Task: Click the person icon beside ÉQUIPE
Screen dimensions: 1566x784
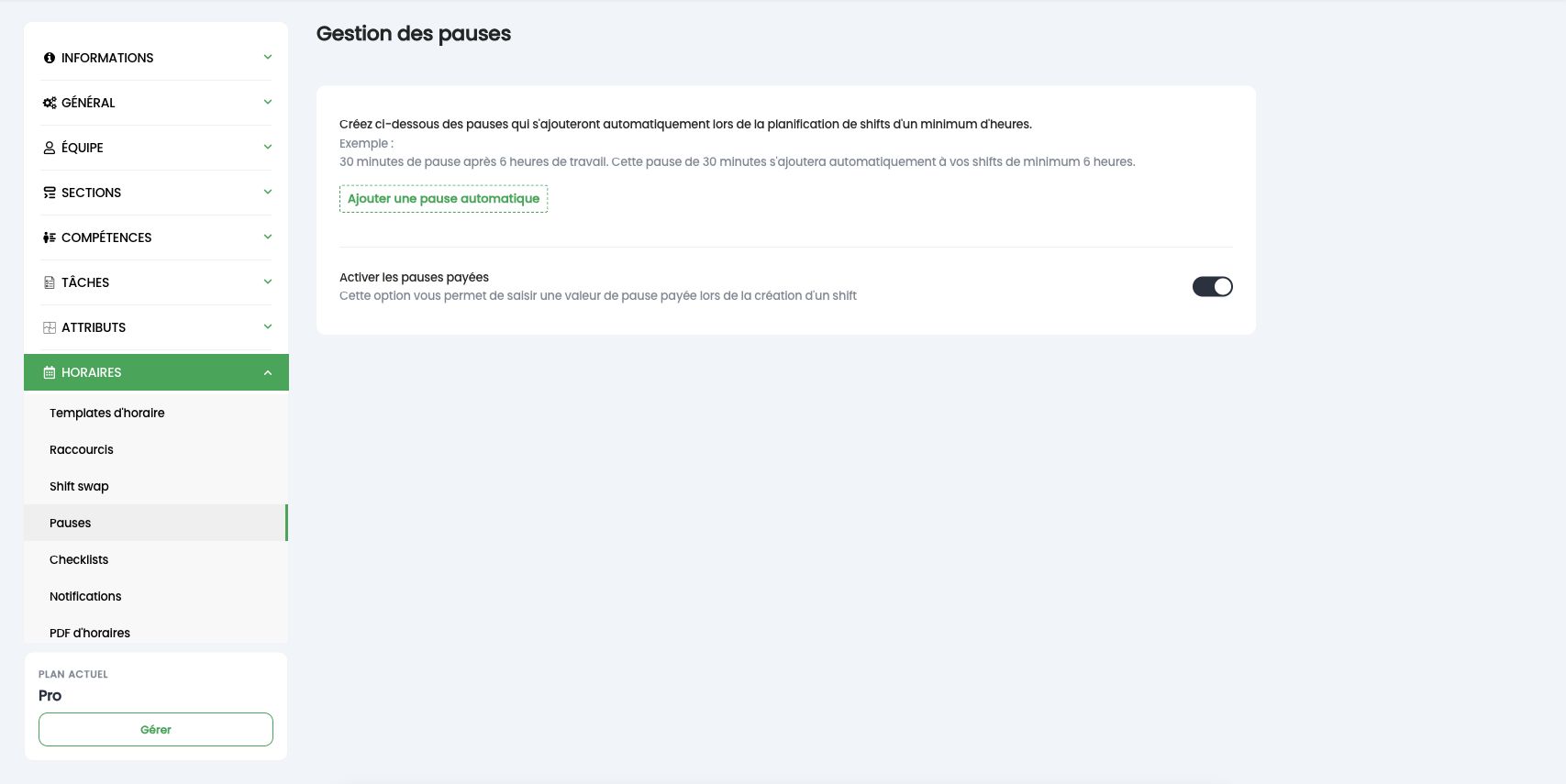Action: pyautogui.click(x=50, y=148)
